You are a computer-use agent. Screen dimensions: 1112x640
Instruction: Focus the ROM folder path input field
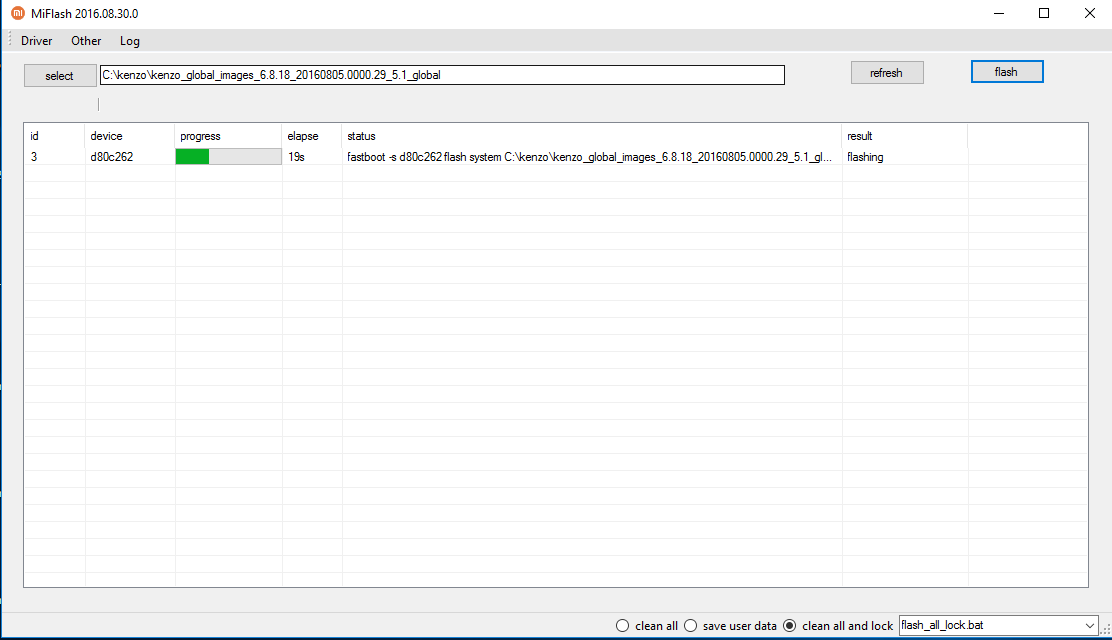tap(442, 75)
